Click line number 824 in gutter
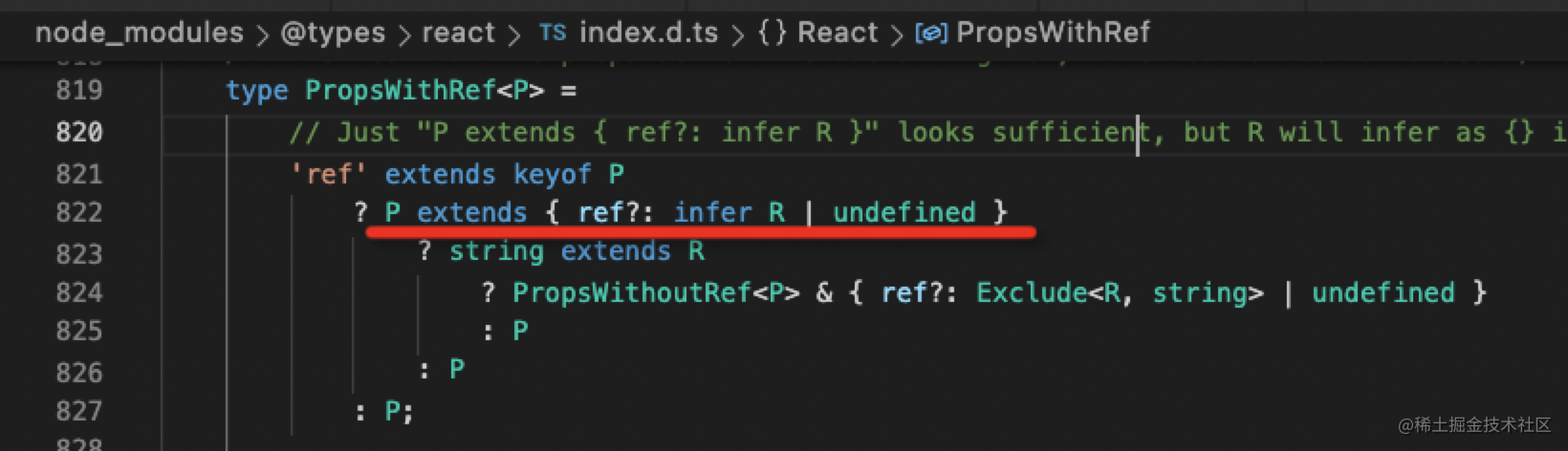This screenshot has width=1568, height=451. click(x=78, y=292)
